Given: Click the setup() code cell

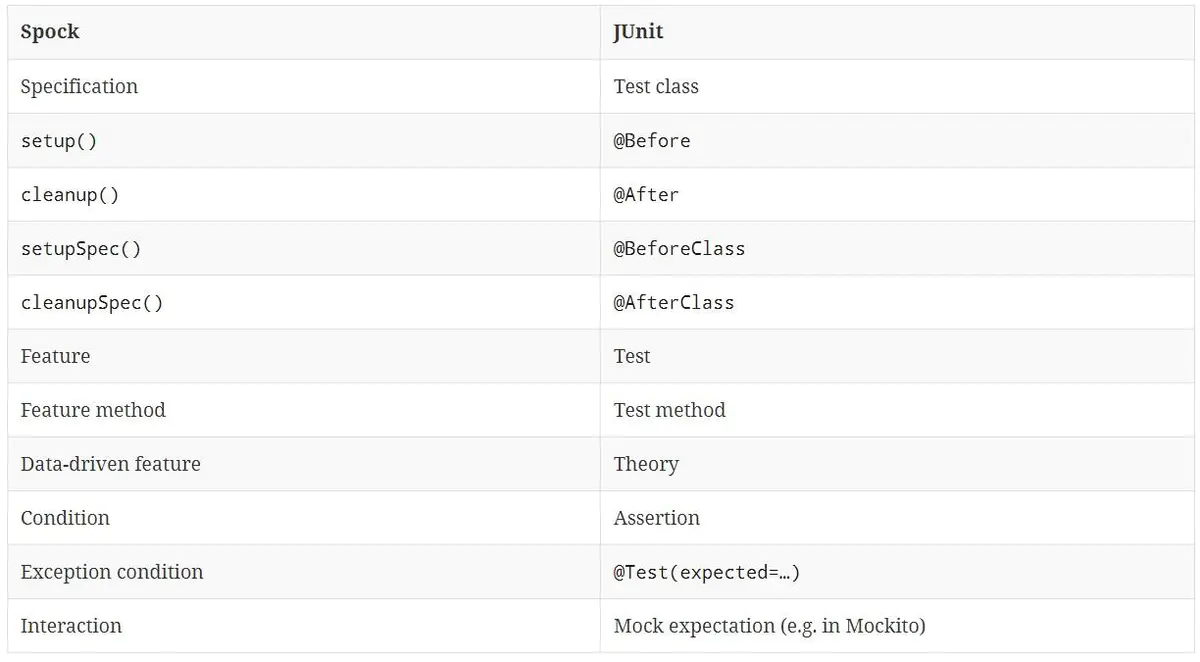Looking at the screenshot, I should click(x=59, y=140).
